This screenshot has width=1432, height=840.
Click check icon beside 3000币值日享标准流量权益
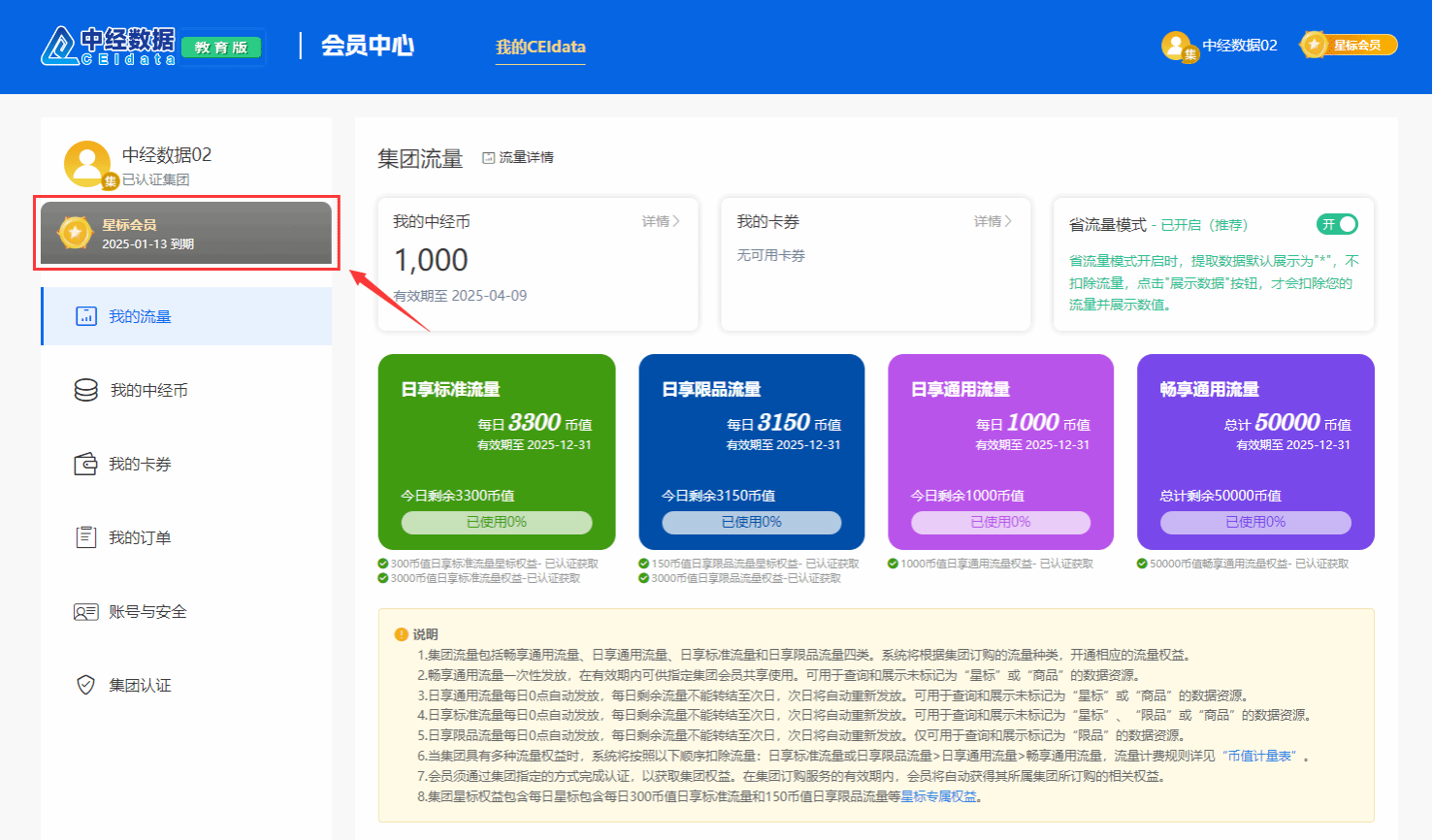[x=383, y=578]
